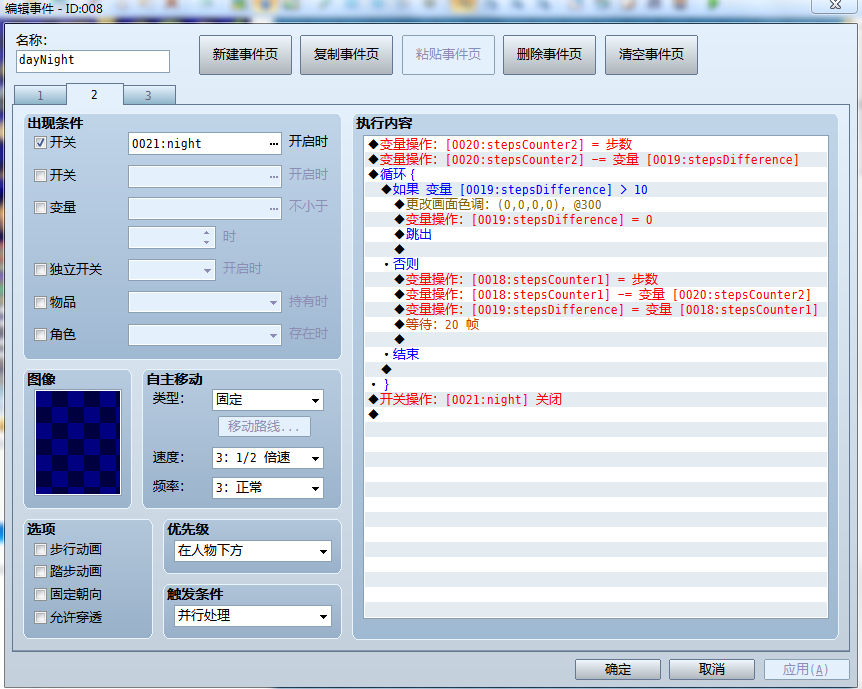
Task: Open event page tab 3
Action: pyautogui.click(x=148, y=95)
